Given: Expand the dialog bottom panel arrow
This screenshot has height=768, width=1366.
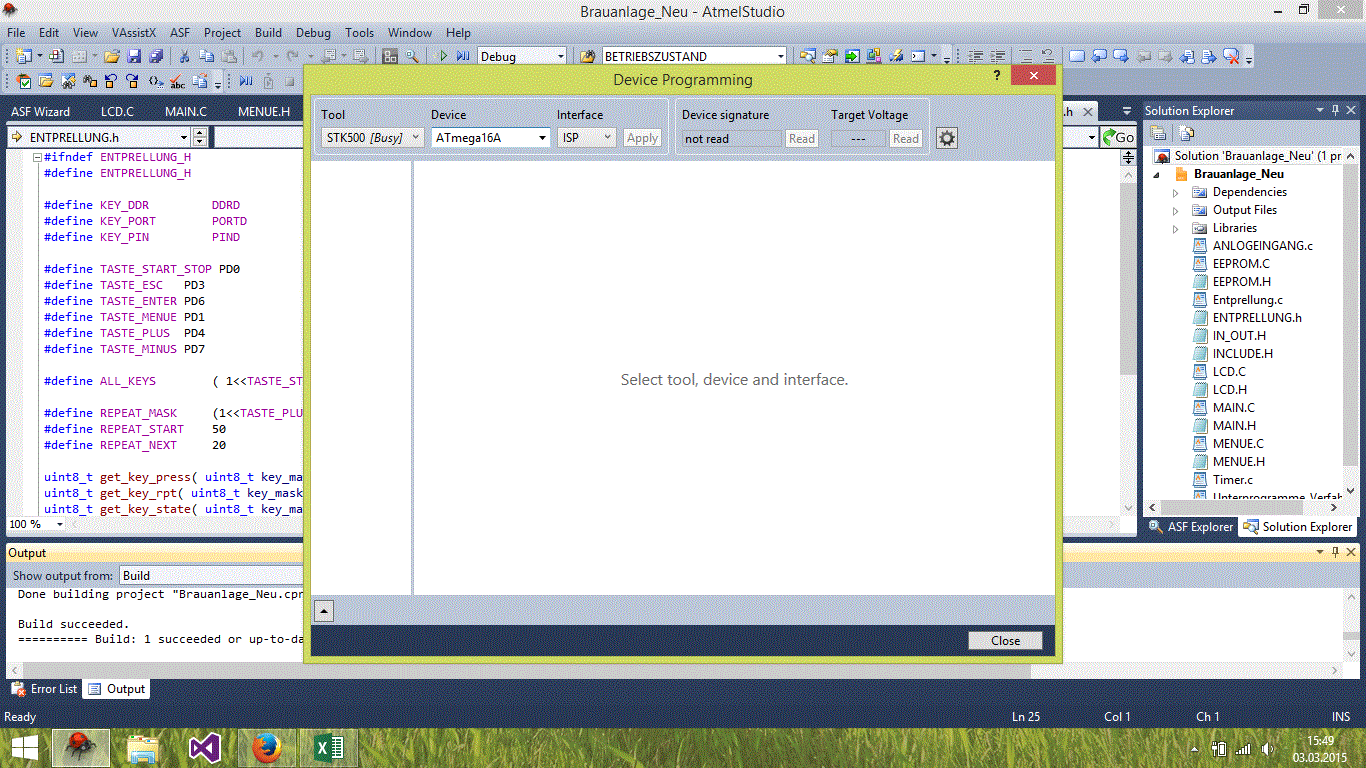Looking at the screenshot, I should 323,610.
